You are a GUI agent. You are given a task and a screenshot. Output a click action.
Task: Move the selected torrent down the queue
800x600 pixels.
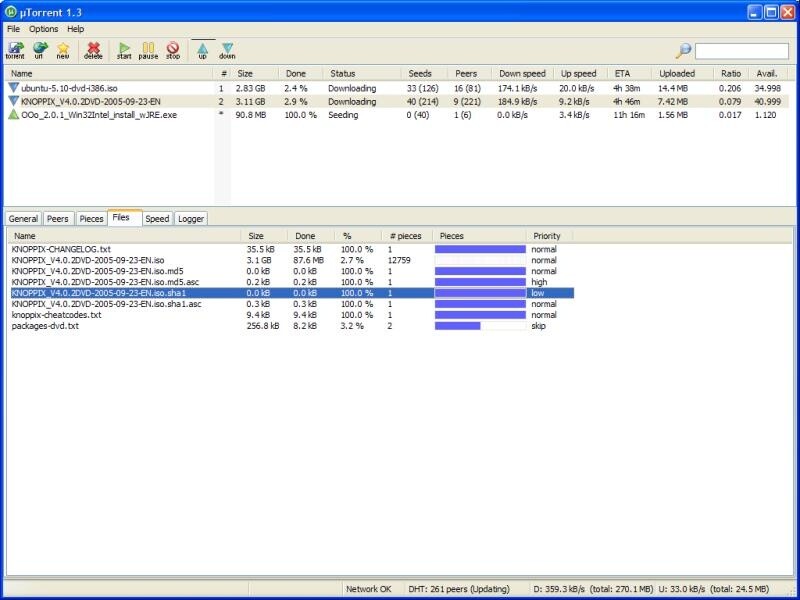(230, 49)
